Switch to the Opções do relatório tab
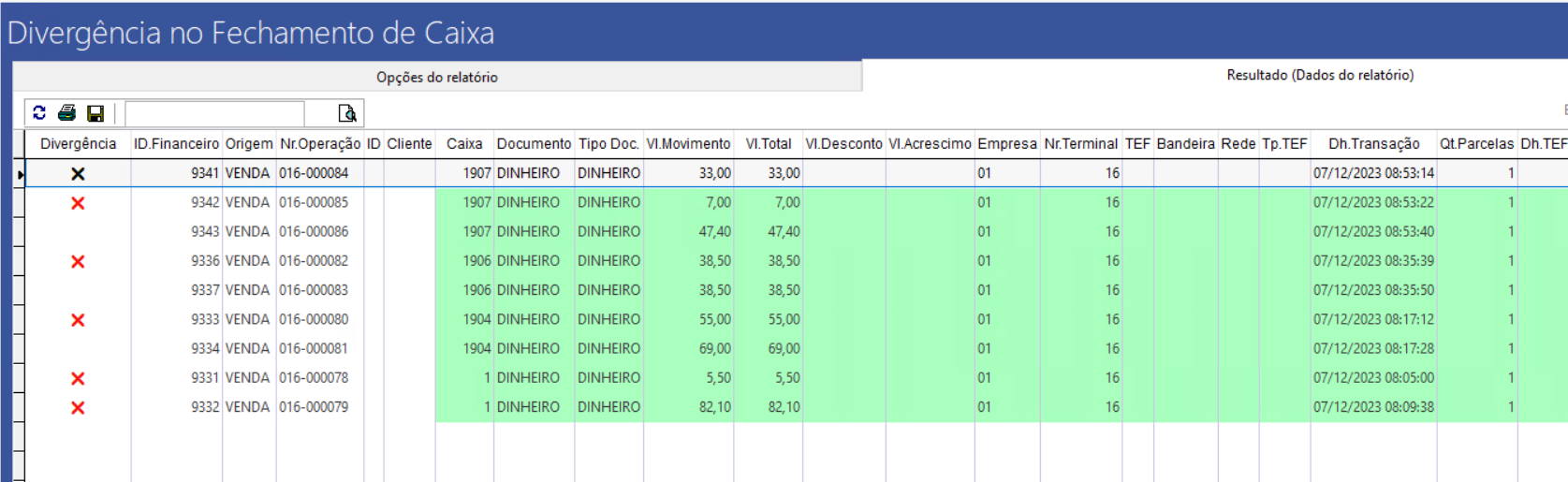 (x=436, y=77)
